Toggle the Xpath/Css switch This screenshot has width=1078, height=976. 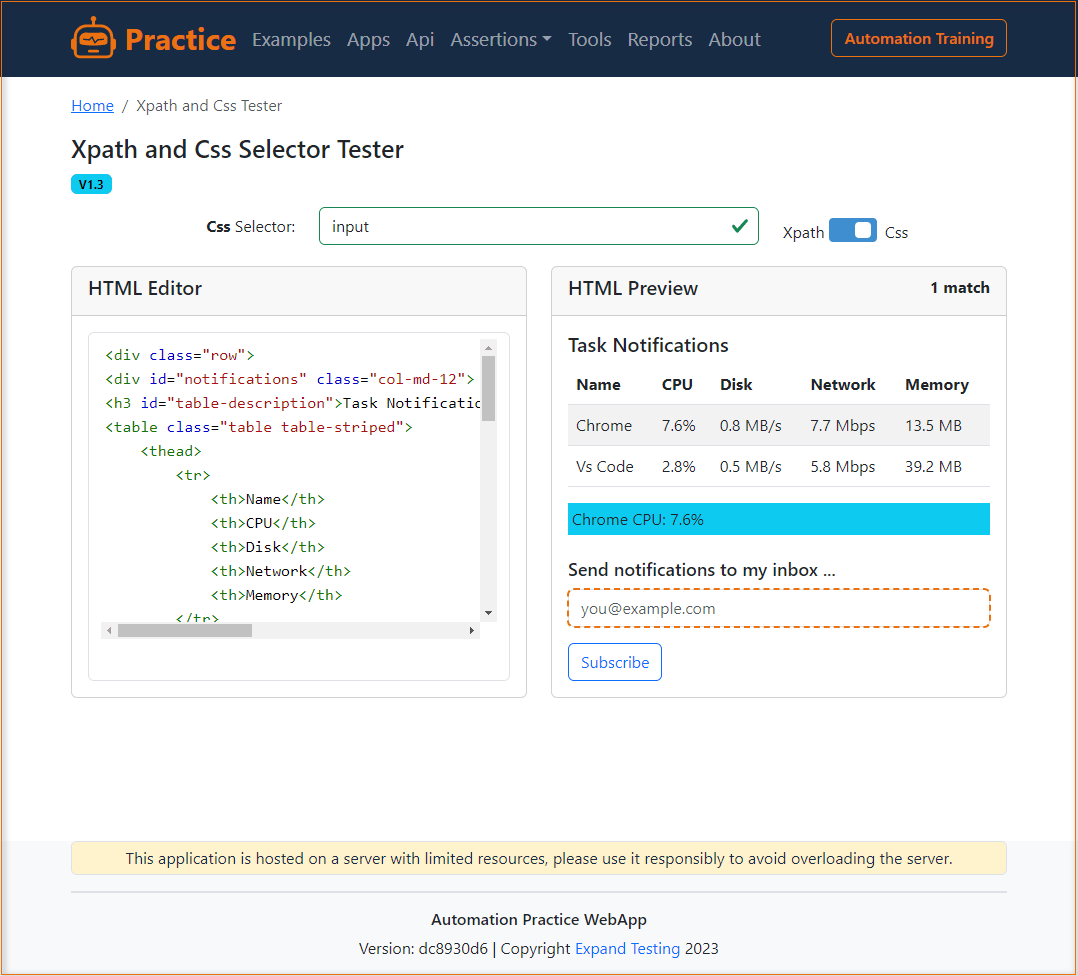[853, 230]
